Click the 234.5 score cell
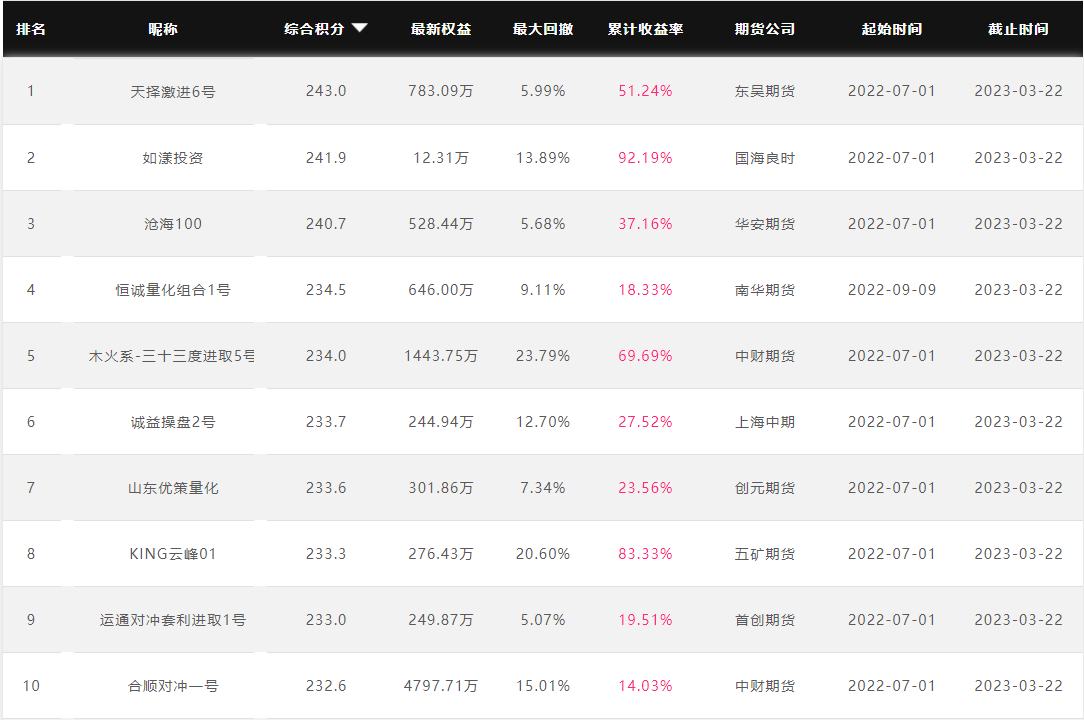The image size is (1084, 720). [326, 290]
